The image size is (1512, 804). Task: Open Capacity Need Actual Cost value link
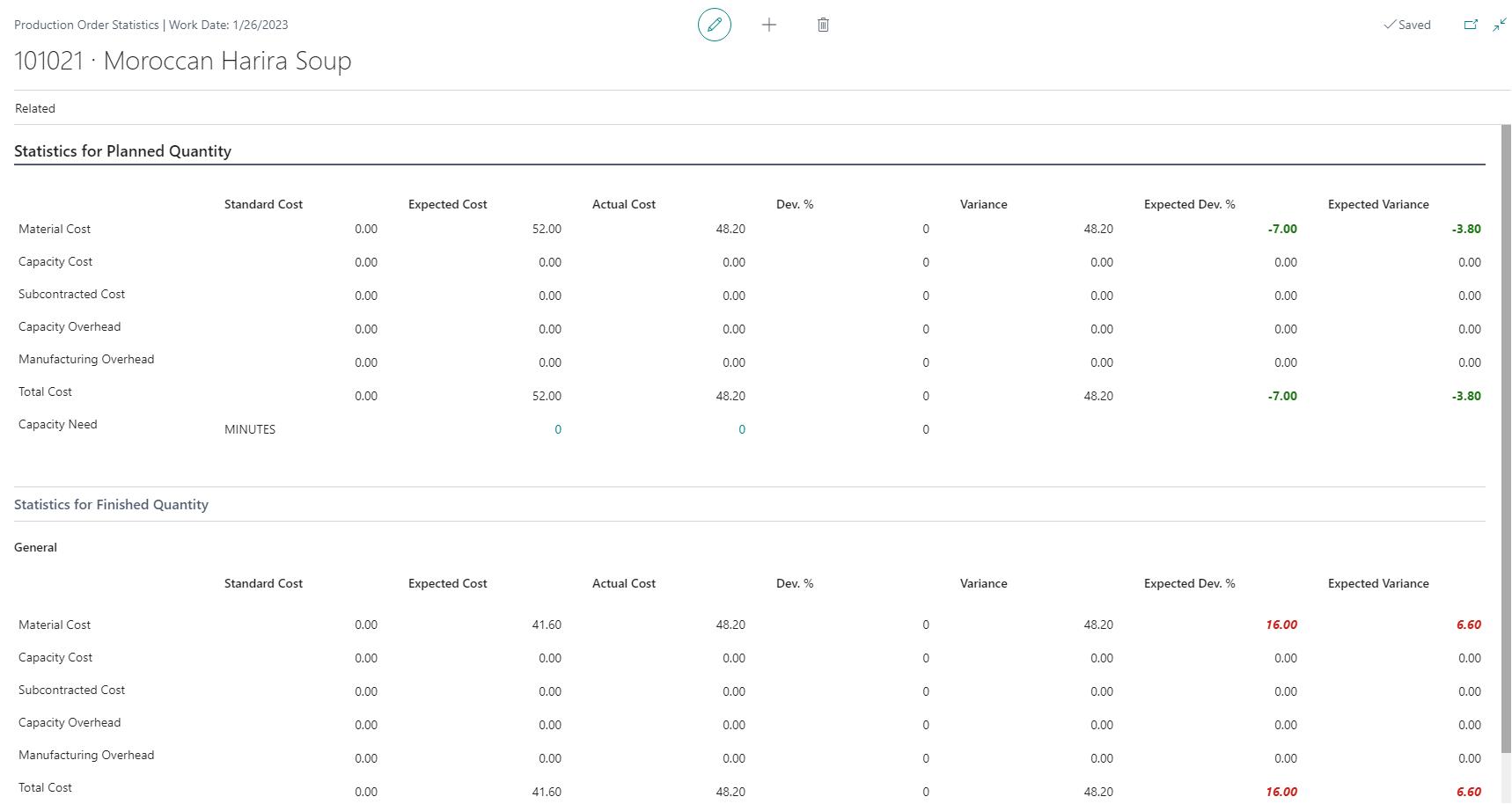click(x=741, y=429)
